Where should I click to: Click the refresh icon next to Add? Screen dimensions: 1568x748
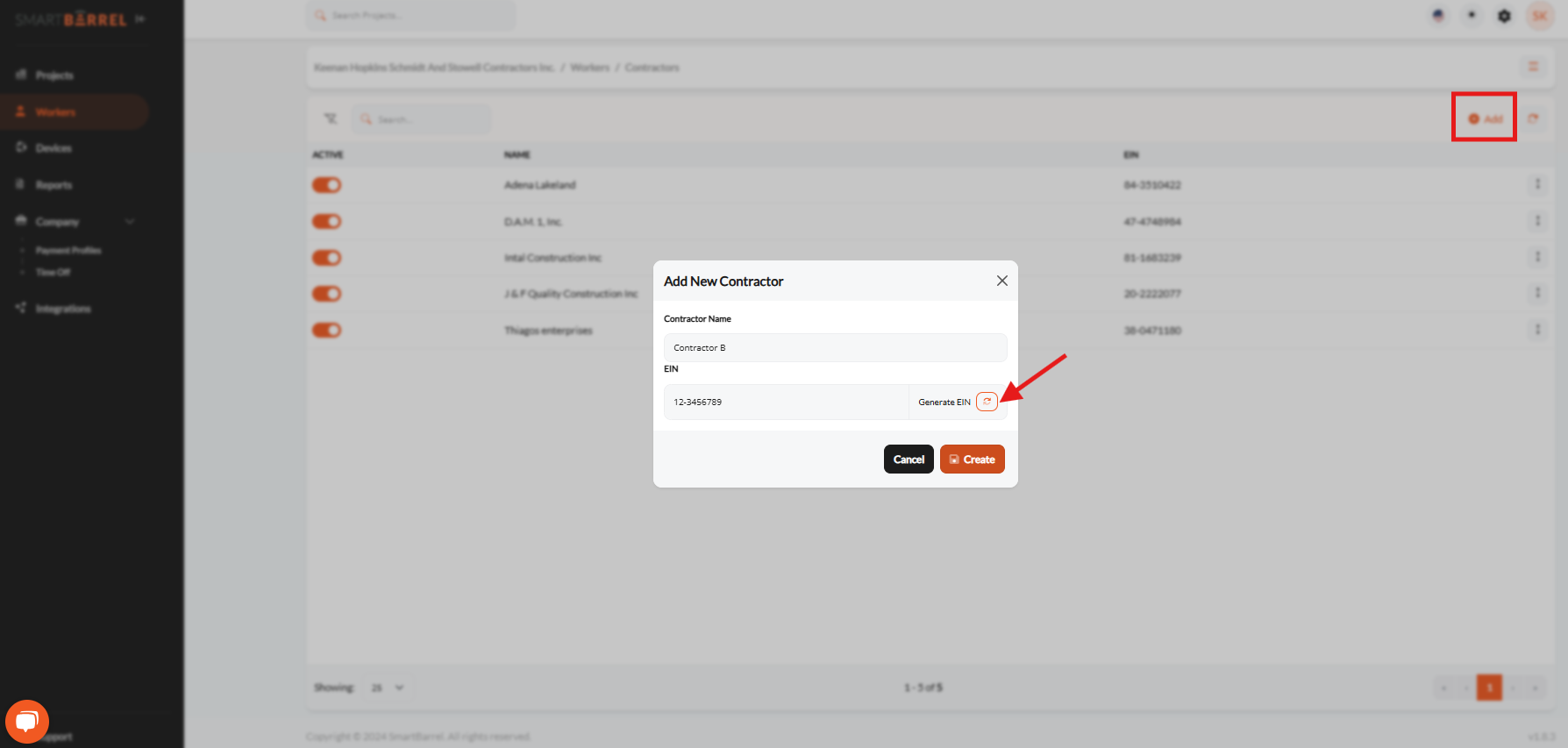click(1533, 118)
